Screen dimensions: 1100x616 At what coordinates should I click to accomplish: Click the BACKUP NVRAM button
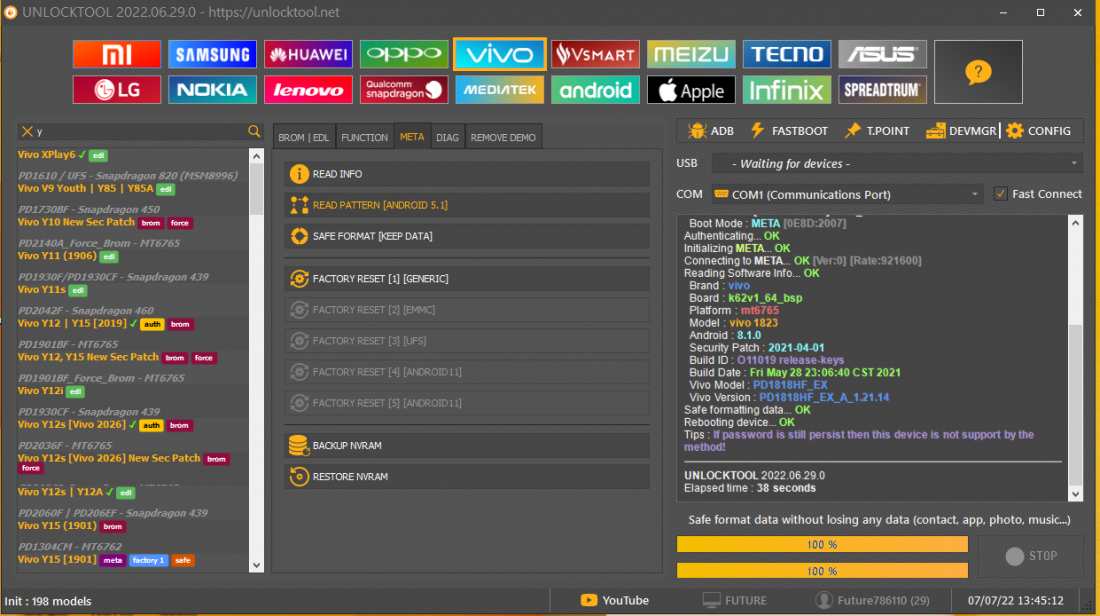[x=467, y=446]
